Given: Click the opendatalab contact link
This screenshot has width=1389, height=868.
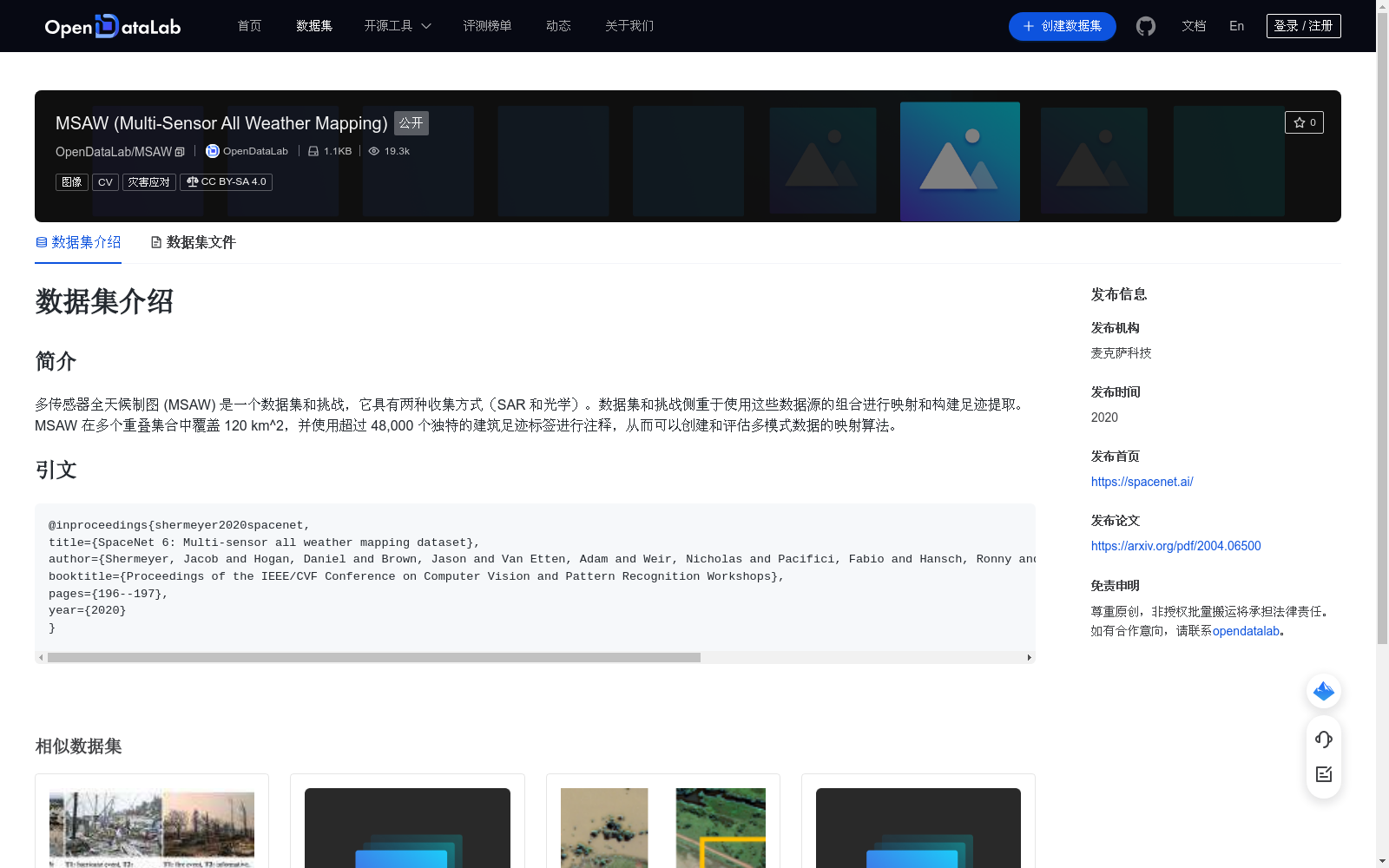Looking at the screenshot, I should [1246, 631].
